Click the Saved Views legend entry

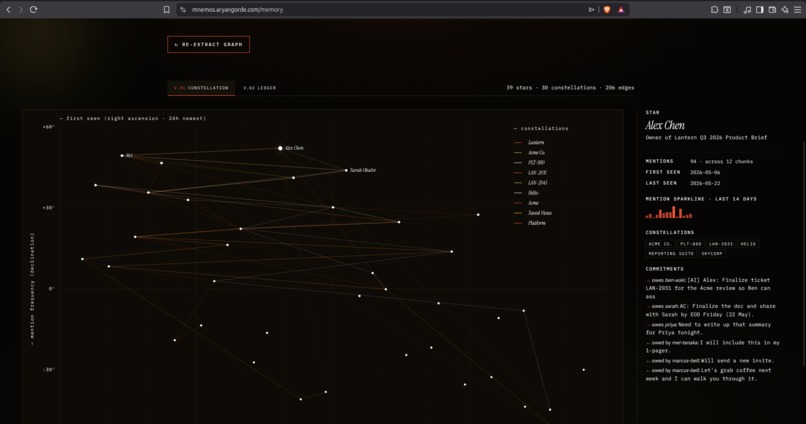533,213
